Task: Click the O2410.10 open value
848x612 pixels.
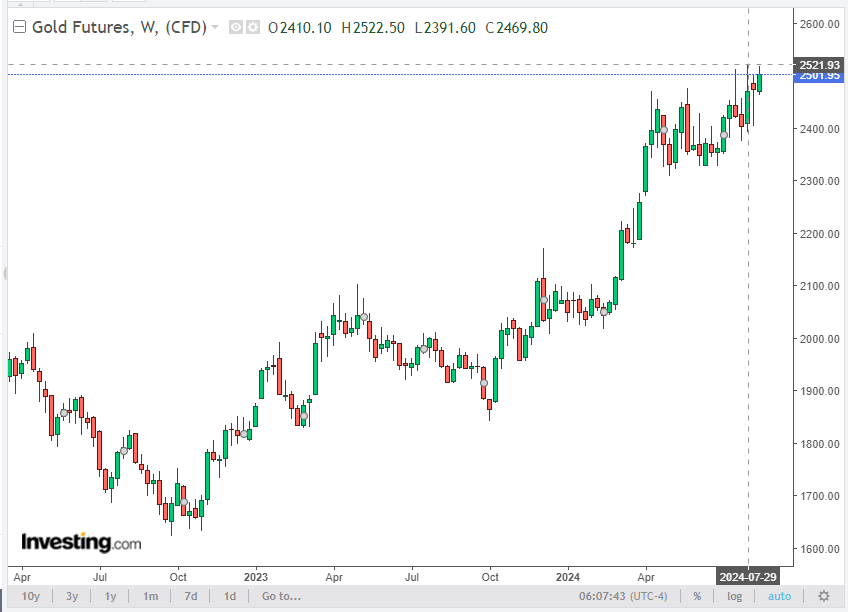Action: tap(300, 28)
